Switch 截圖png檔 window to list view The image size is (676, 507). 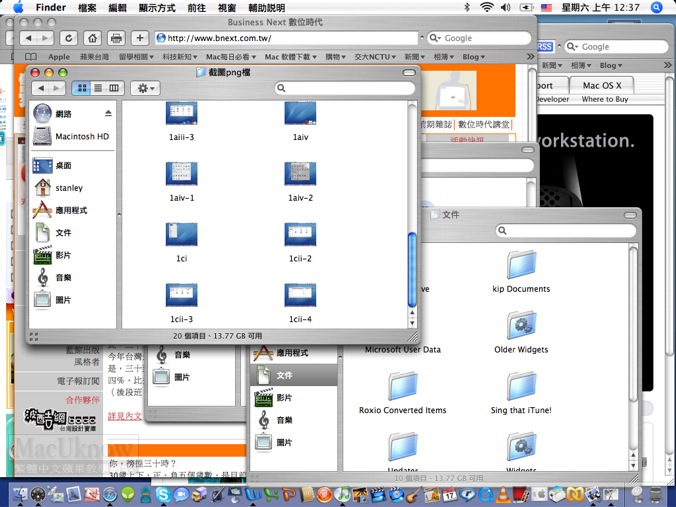98,88
